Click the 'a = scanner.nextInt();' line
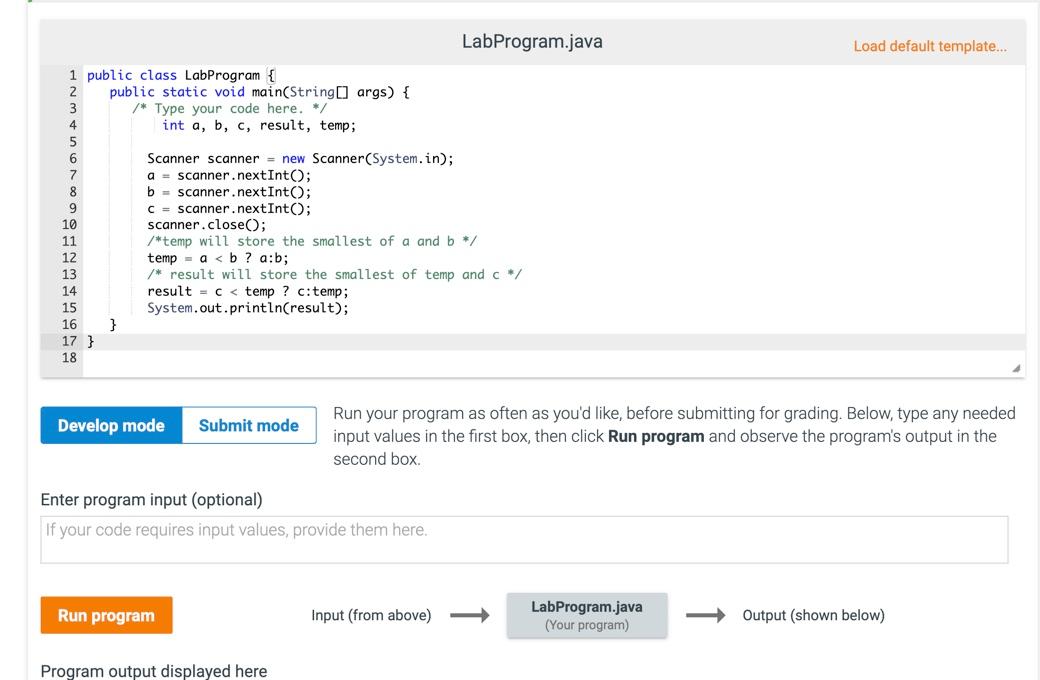The width and height of the screenshot is (1040, 680). 229,174
